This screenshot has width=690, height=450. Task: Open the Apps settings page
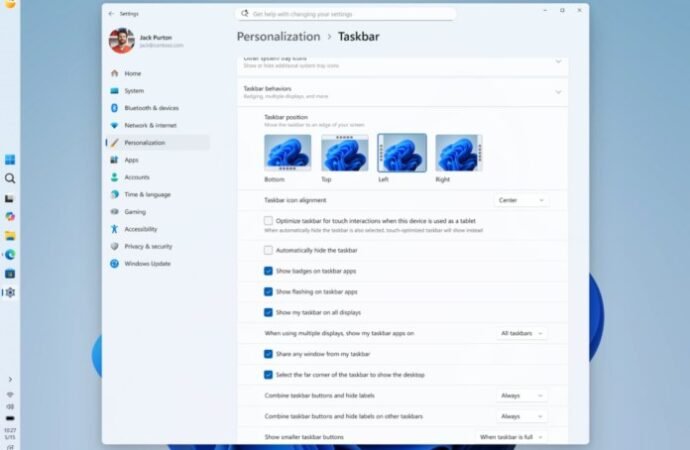click(158, 160)
